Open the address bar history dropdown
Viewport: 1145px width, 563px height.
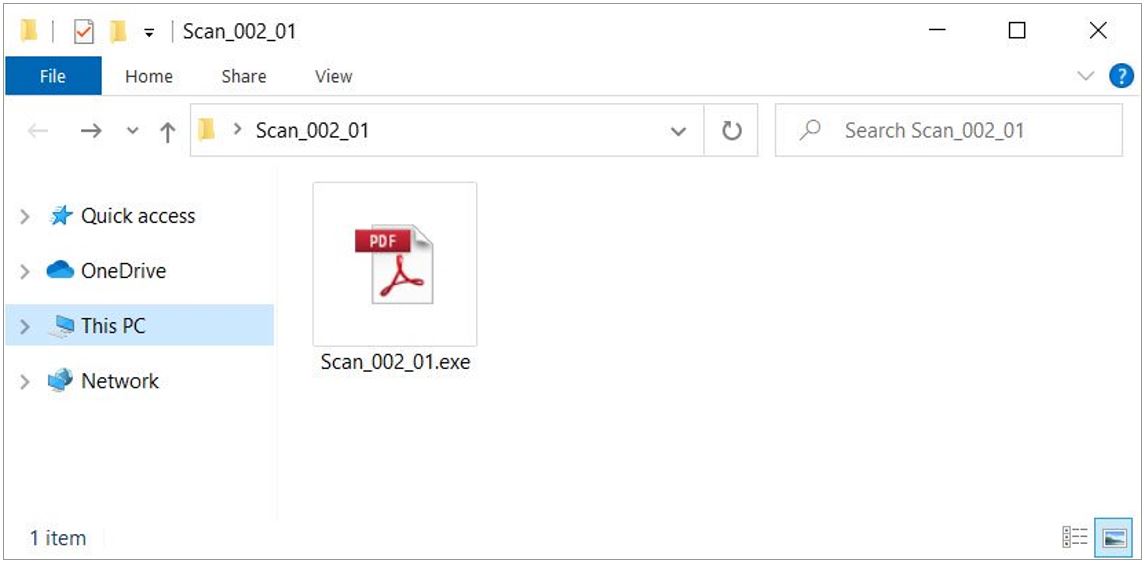(678, 131)
